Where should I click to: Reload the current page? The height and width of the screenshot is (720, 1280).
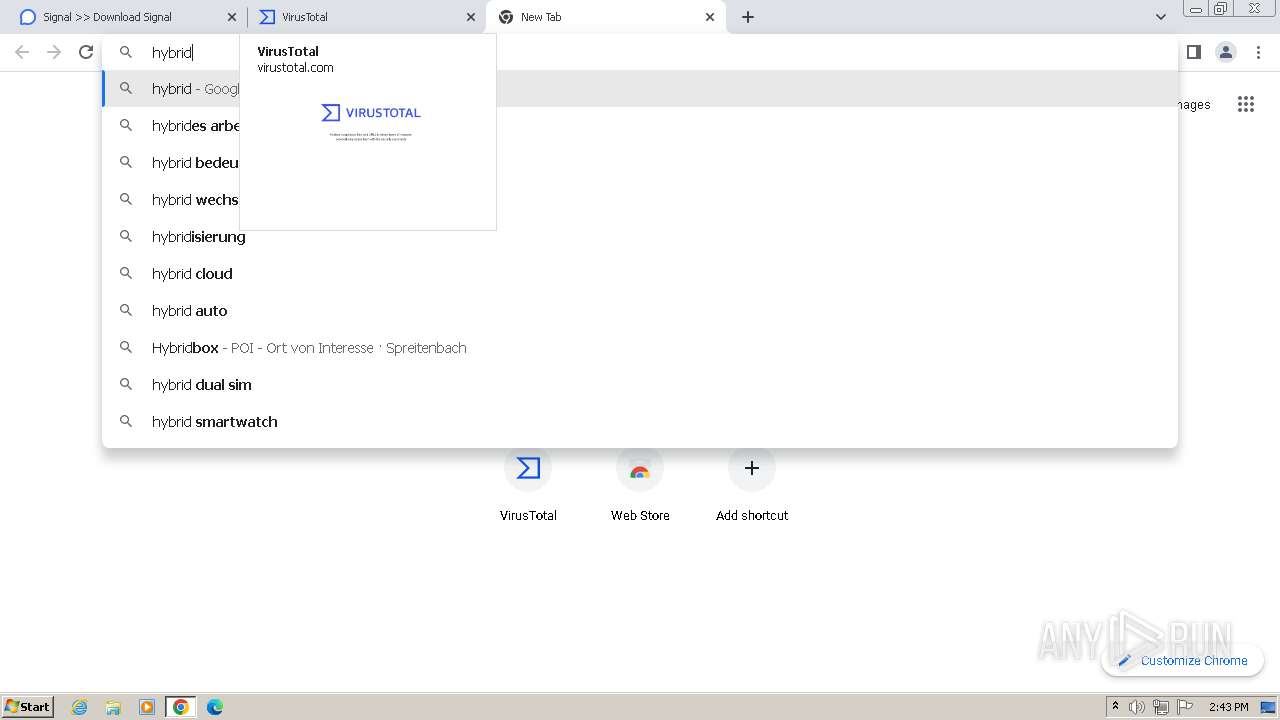[x=86, y=52]
